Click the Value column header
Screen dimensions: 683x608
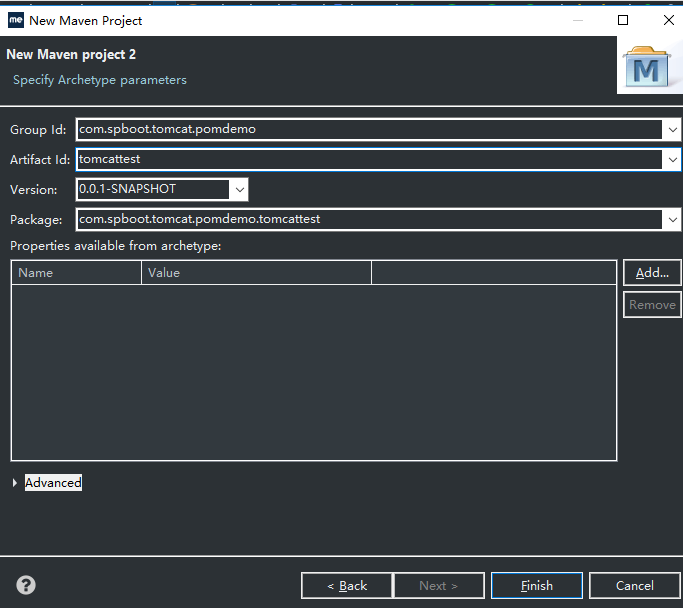[x=256, y=273]
